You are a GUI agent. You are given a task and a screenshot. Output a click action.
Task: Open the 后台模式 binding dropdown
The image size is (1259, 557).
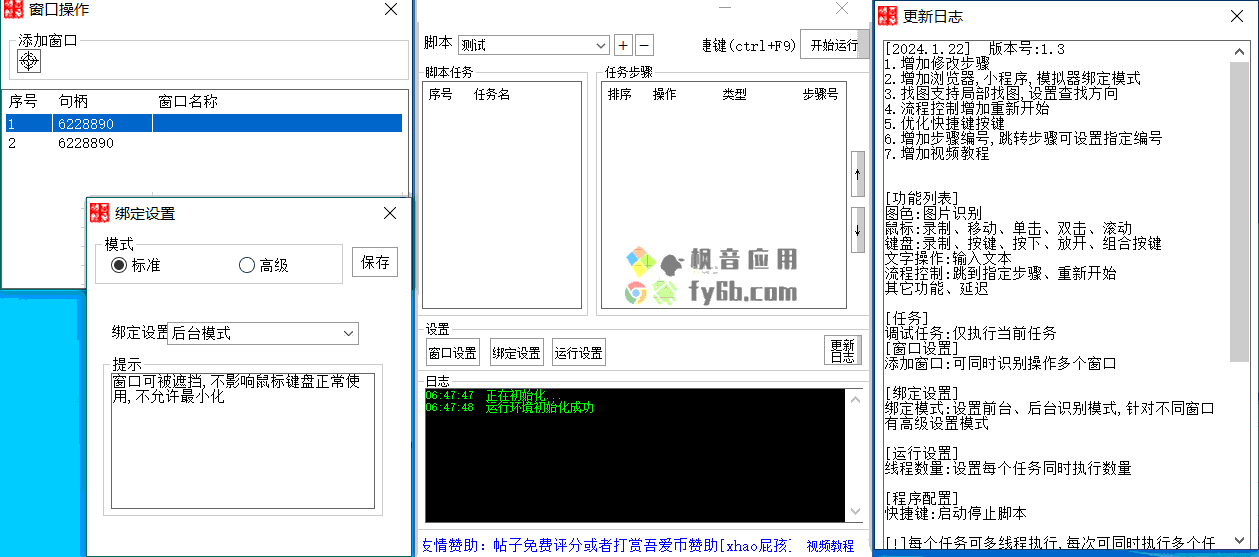(263, 333)
